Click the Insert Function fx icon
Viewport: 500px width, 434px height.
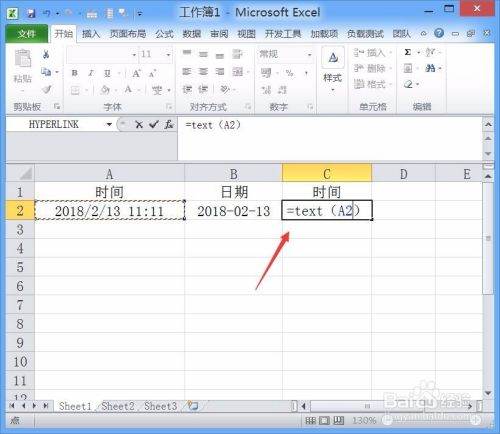(x=169, y=125)
